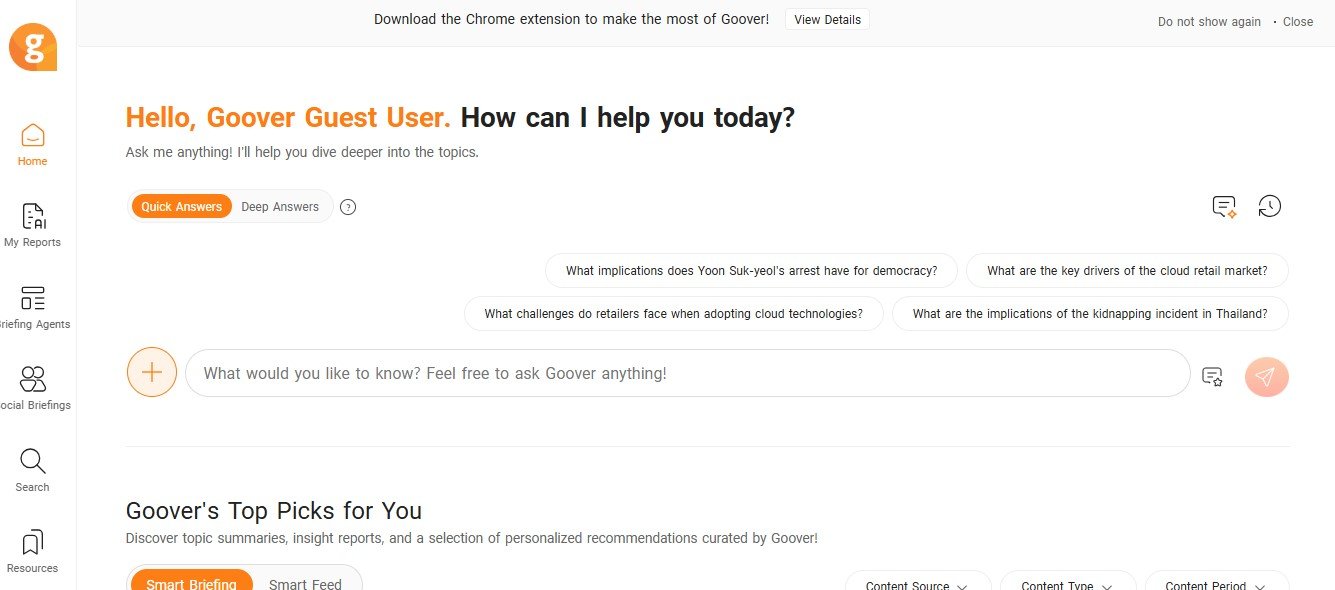Click the Do not show again link

[1209, 22]
